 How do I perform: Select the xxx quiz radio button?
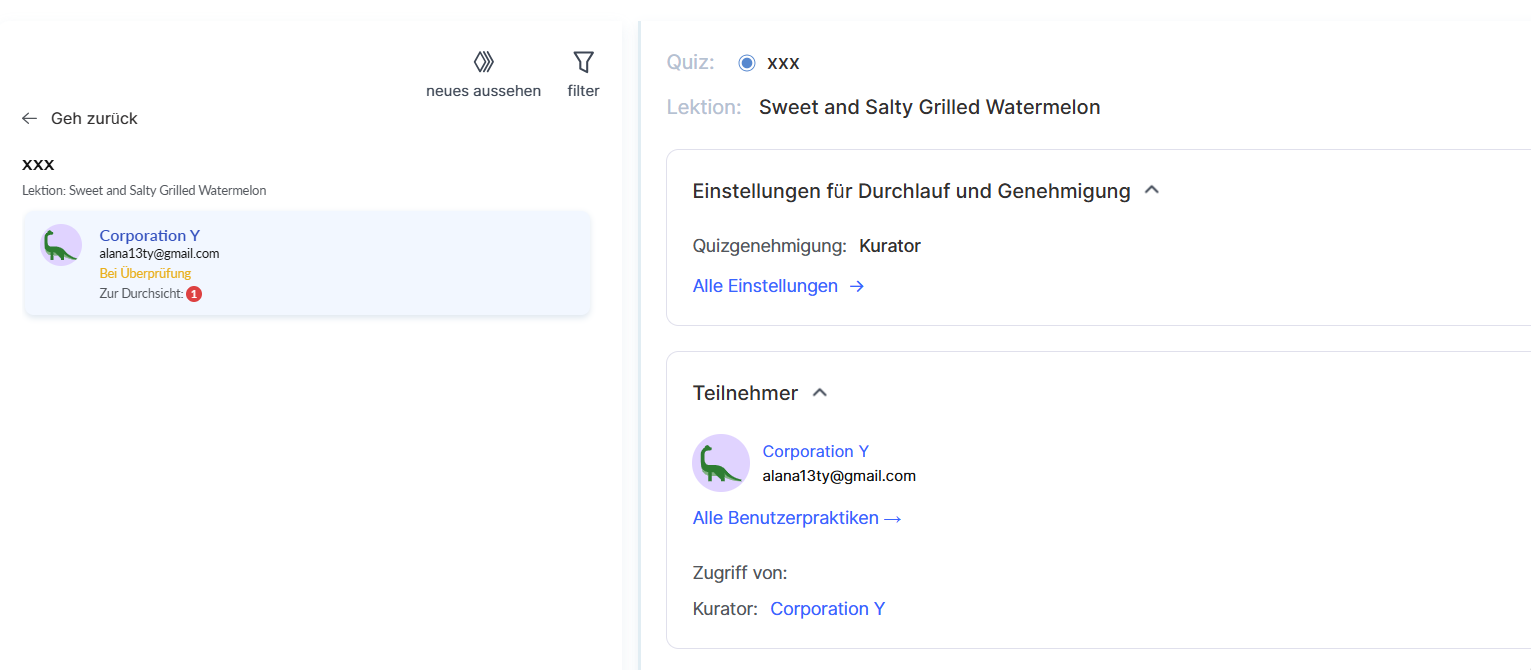point(747,63)
